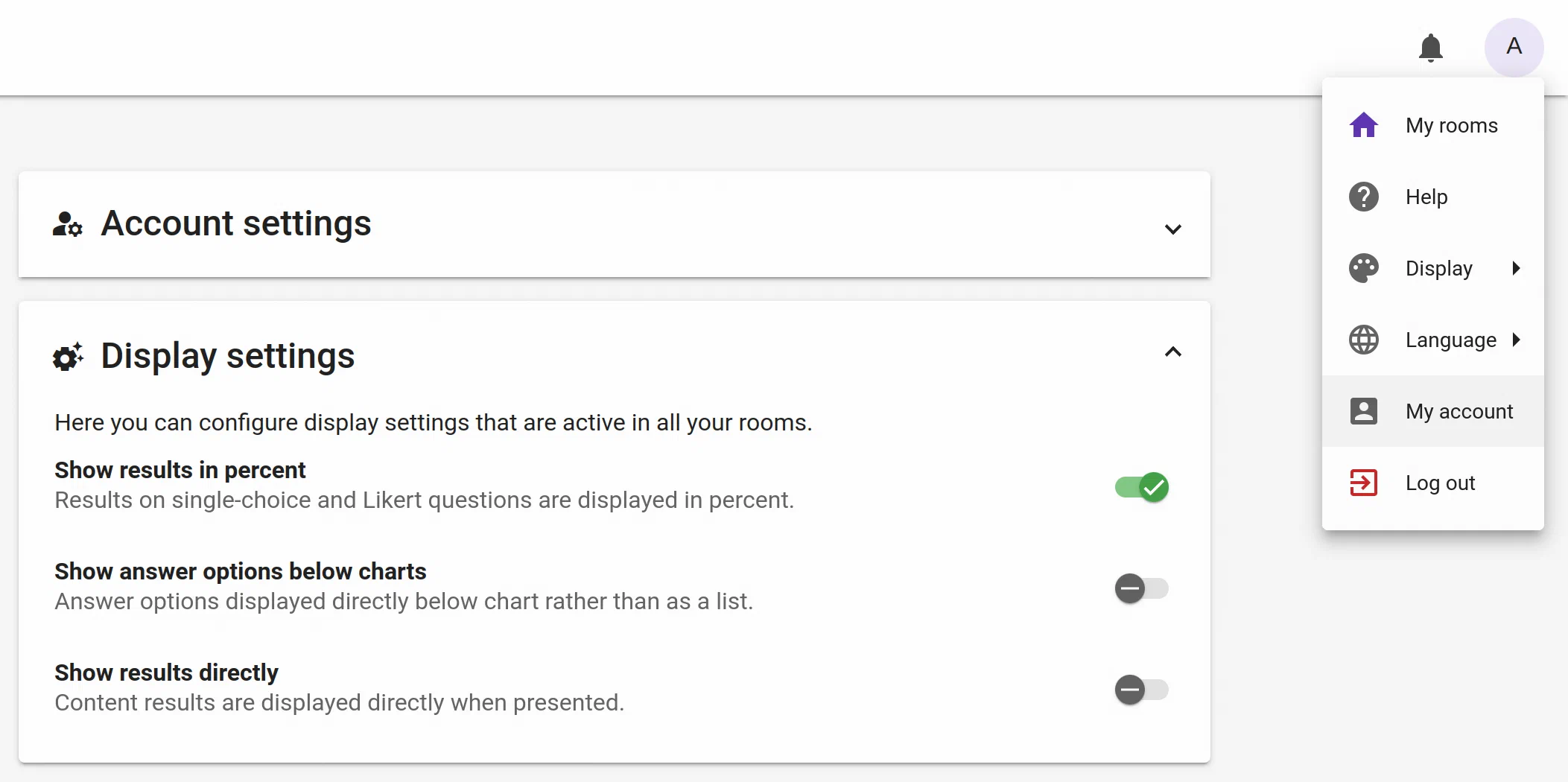Click the red Log out icon
This screenshot has height=782, width=1568.
[1363, 483]
